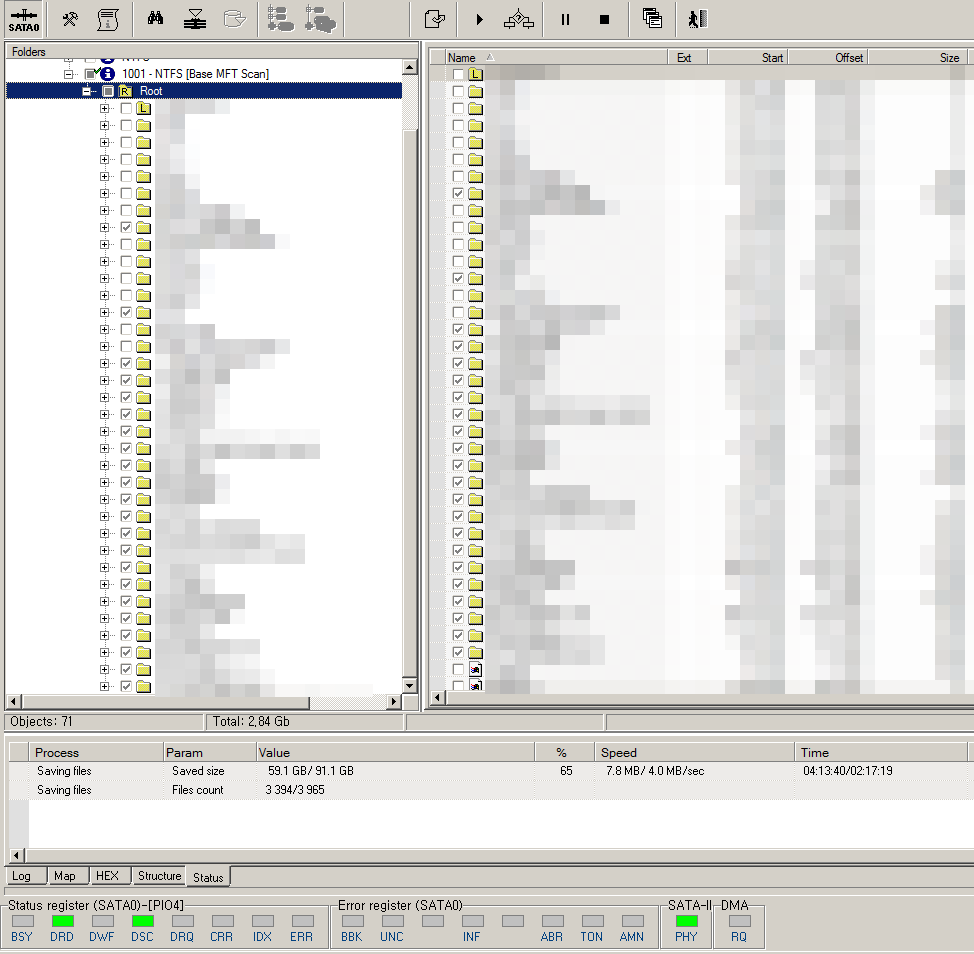The width and height of the screenshot is (974, 954).
Task: Click the ABR error register indicator
Action: point(552,921)
